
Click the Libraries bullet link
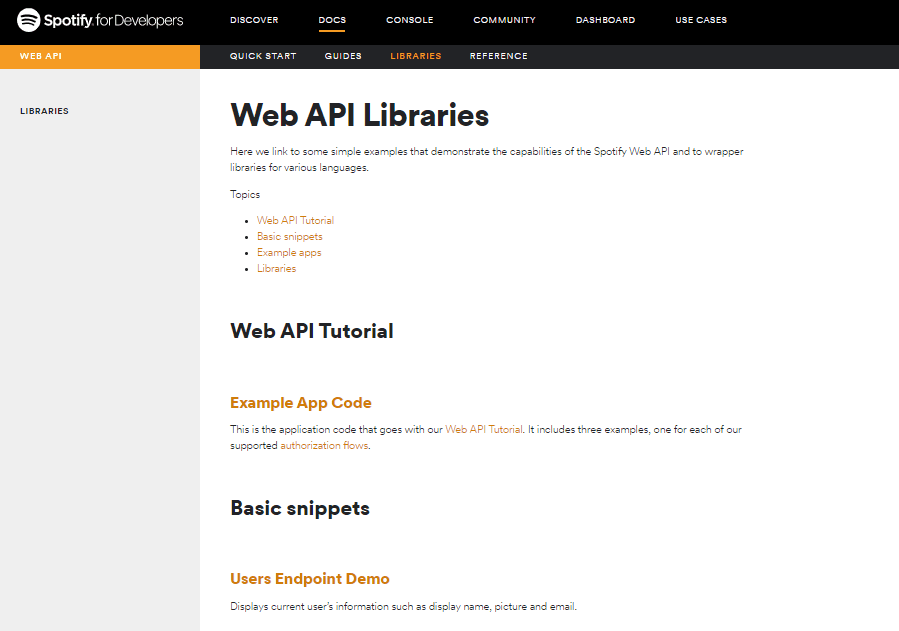click(x=276, y=268)
